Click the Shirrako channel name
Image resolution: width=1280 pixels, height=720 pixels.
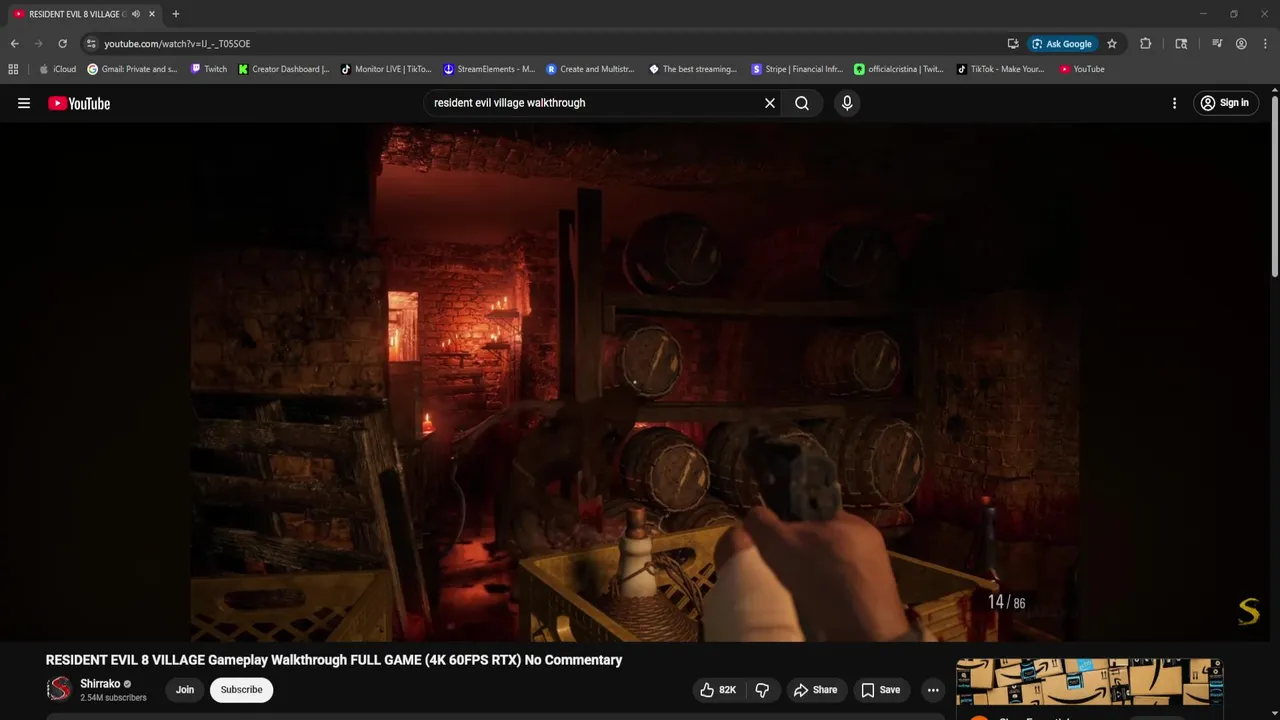100,684
